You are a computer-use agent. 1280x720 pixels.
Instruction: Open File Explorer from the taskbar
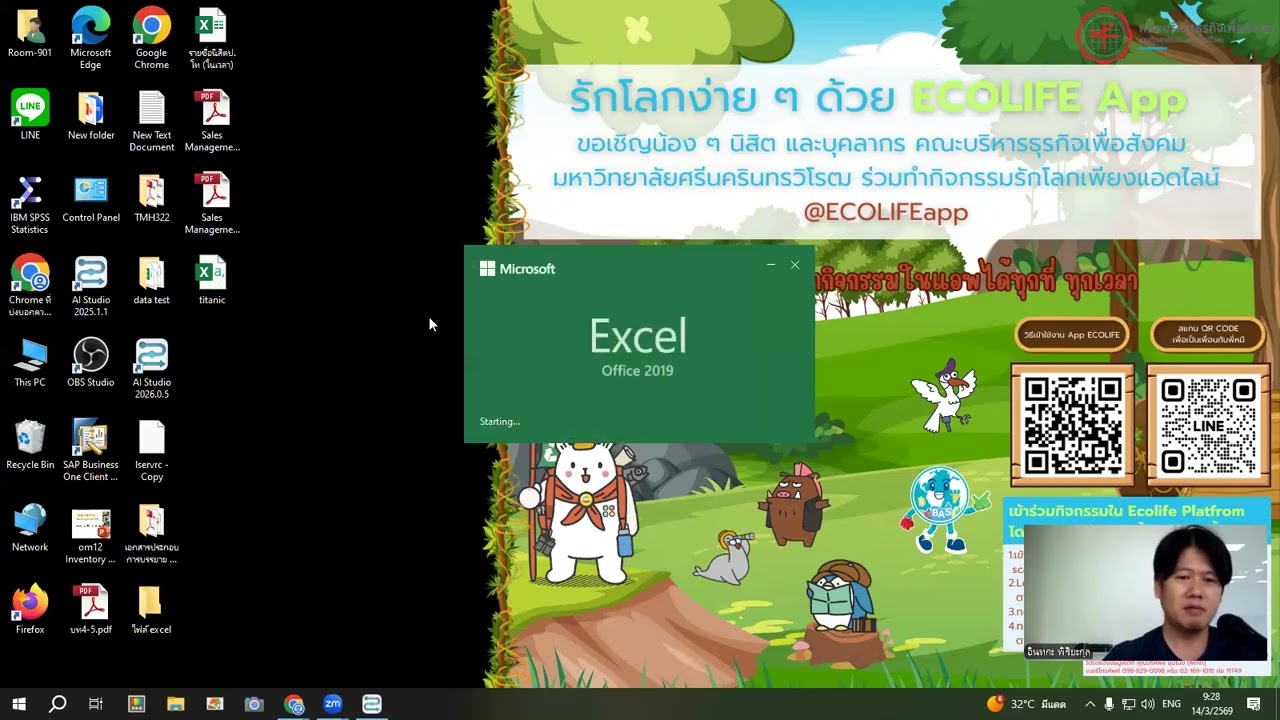click(x=175, y=704)
